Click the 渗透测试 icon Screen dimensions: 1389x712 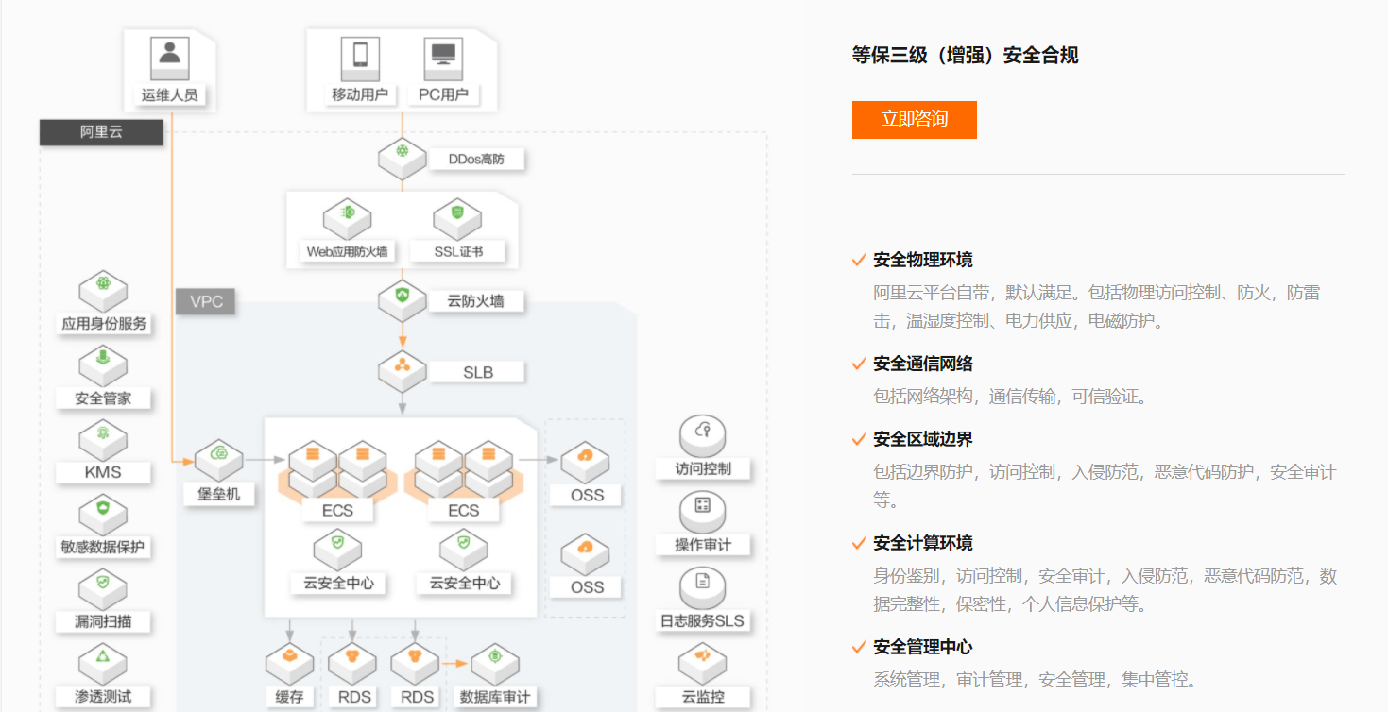click(103, 663)
